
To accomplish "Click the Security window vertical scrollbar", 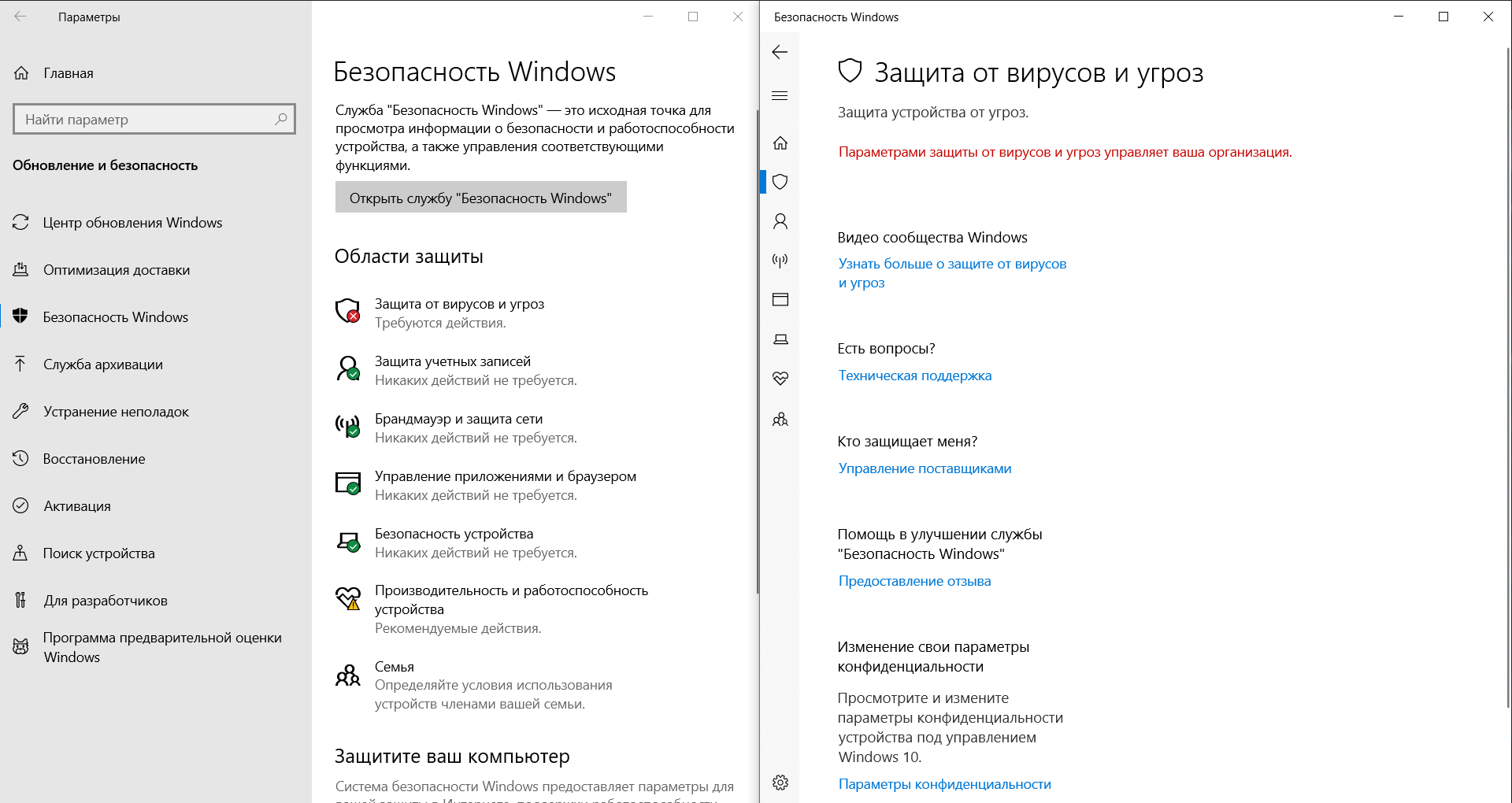I will 1508,378.
